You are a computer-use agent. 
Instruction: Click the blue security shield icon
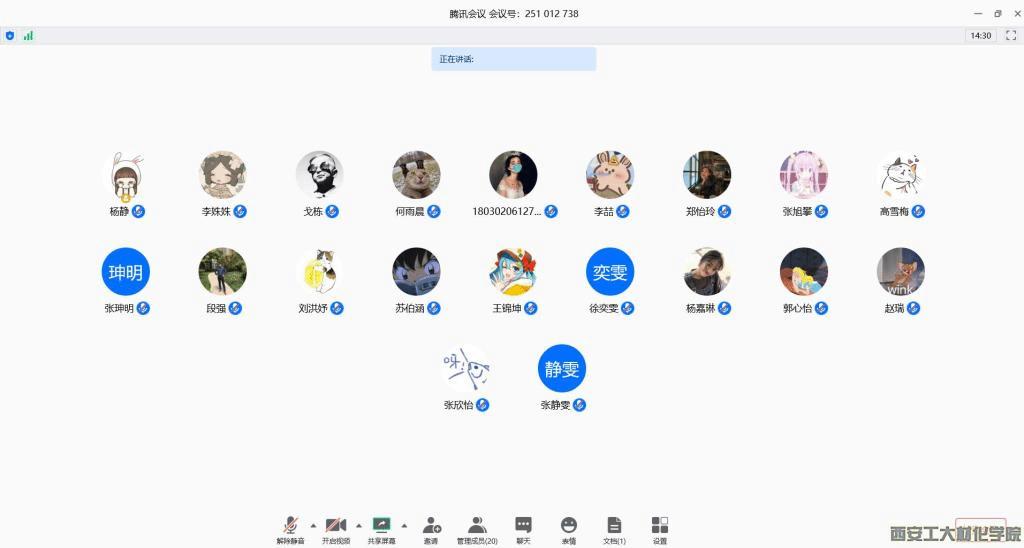tap(10, 35)
